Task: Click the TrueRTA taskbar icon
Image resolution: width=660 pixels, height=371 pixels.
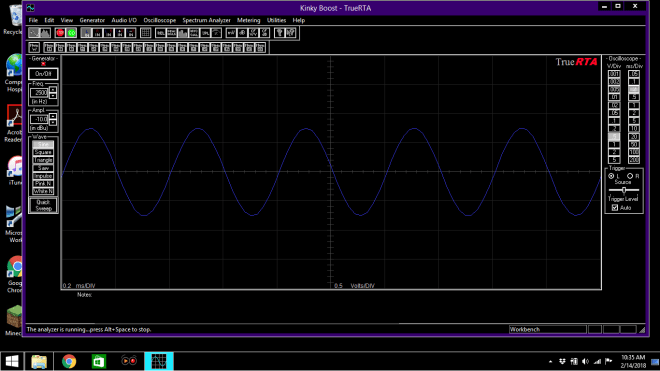Action: pos(159,361)
